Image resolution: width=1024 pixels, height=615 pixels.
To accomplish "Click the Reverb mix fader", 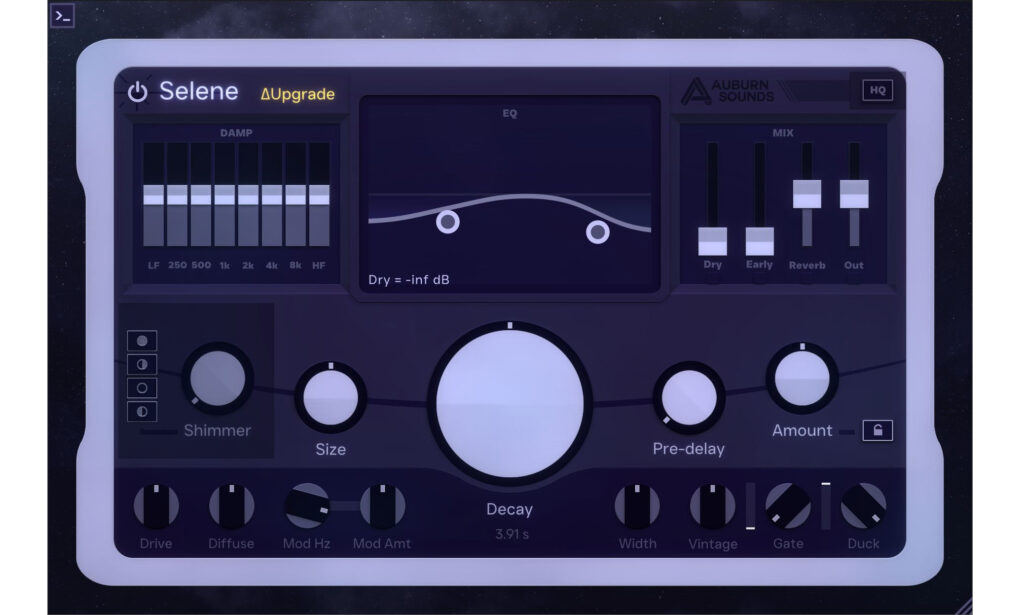I will 805,195.
